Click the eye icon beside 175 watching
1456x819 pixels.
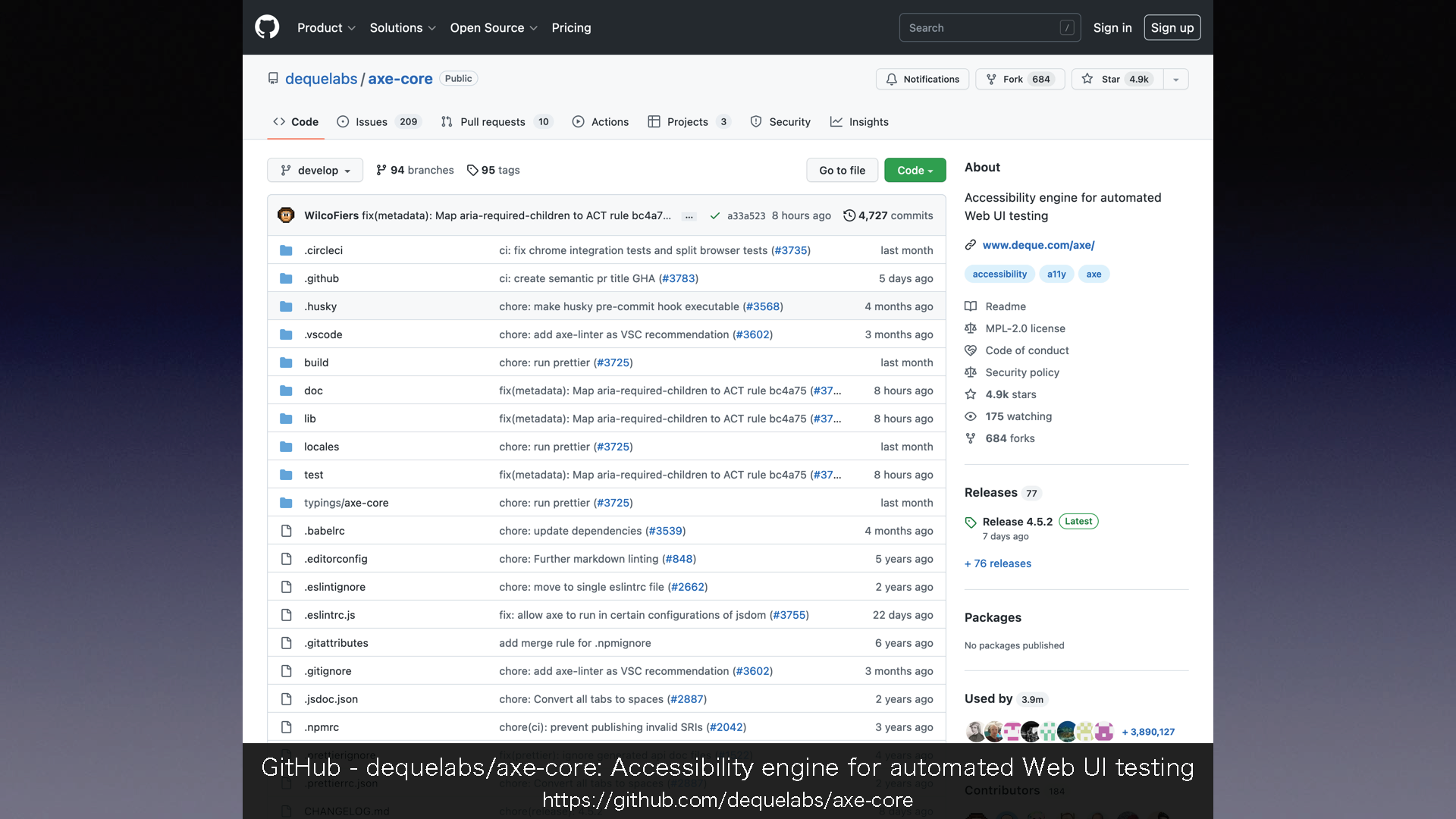tap(971, 416)
